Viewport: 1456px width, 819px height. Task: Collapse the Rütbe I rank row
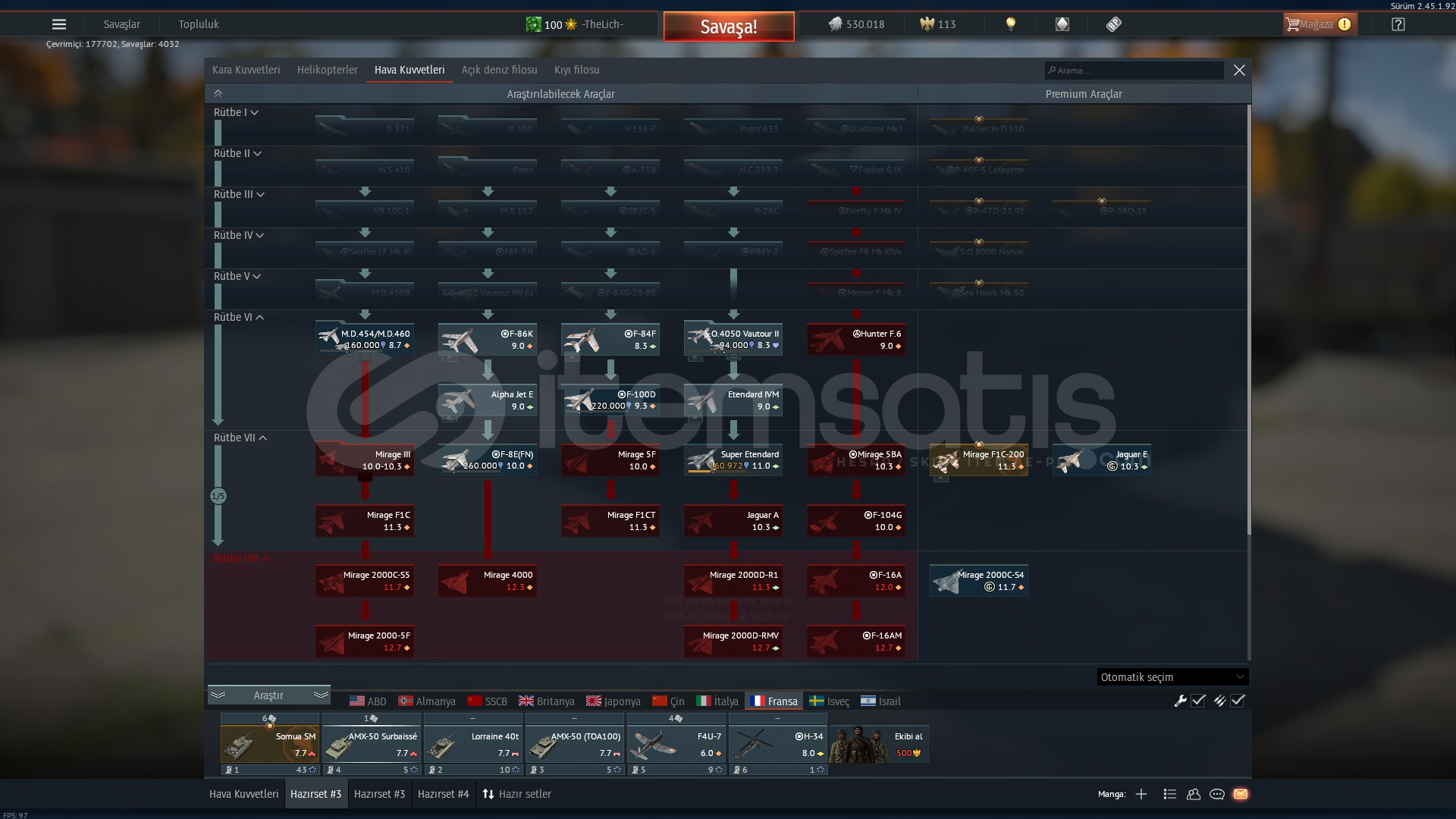pos(236,112)
